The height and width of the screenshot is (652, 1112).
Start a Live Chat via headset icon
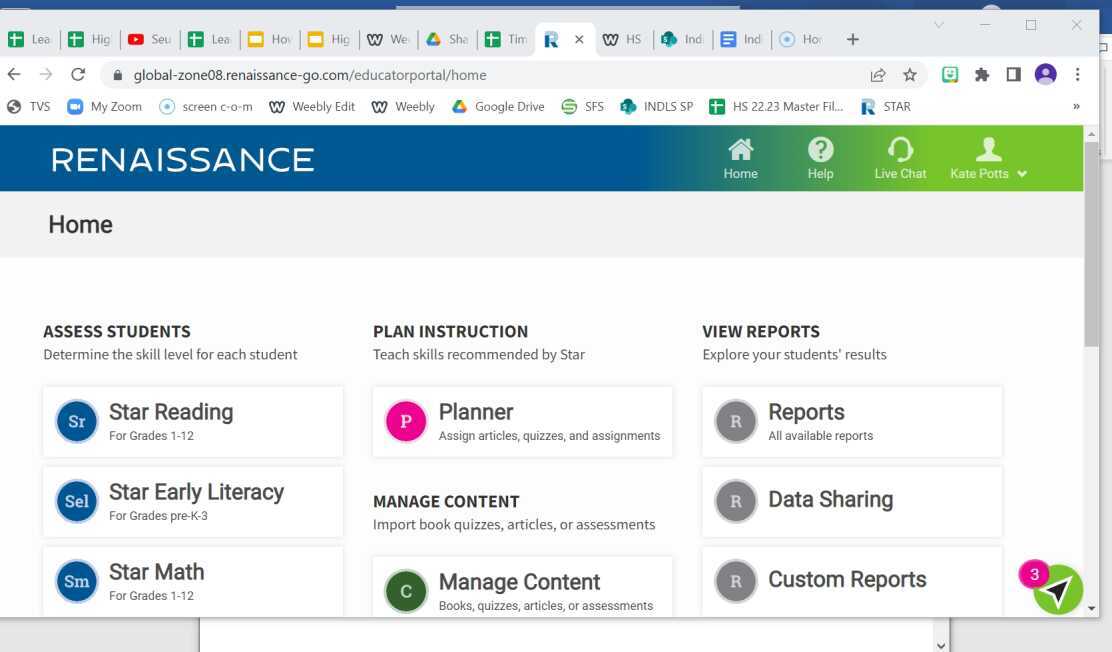click(900, 151)
